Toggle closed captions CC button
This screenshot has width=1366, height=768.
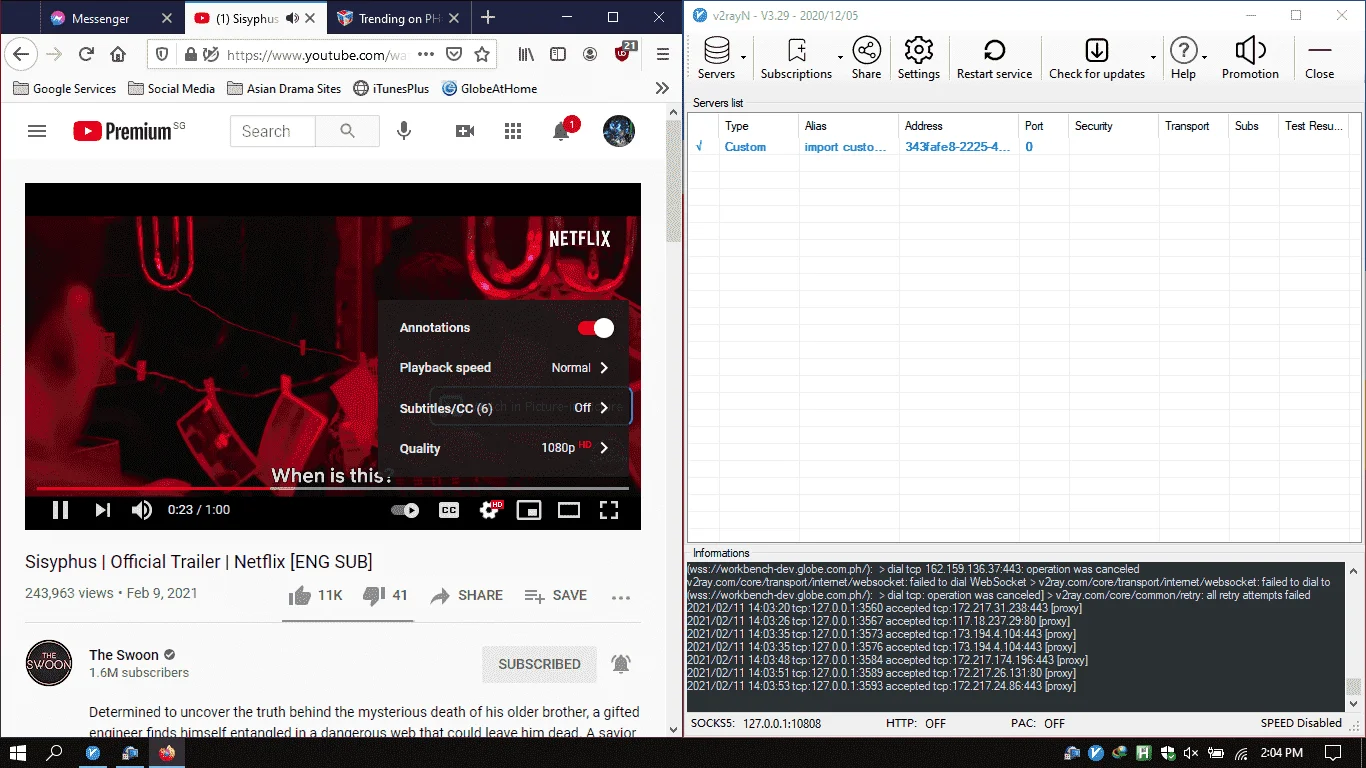[x=449, y=510]
